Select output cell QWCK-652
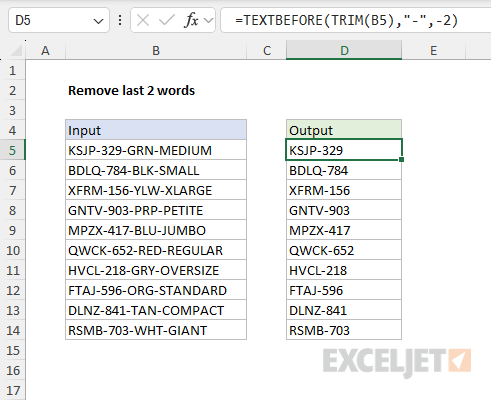491x400 pixels. 344,250
